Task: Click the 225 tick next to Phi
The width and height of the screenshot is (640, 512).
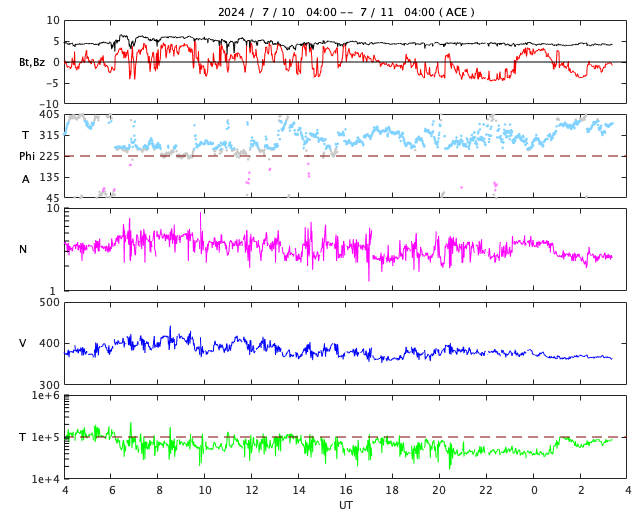Action: (x=50, y=156)
